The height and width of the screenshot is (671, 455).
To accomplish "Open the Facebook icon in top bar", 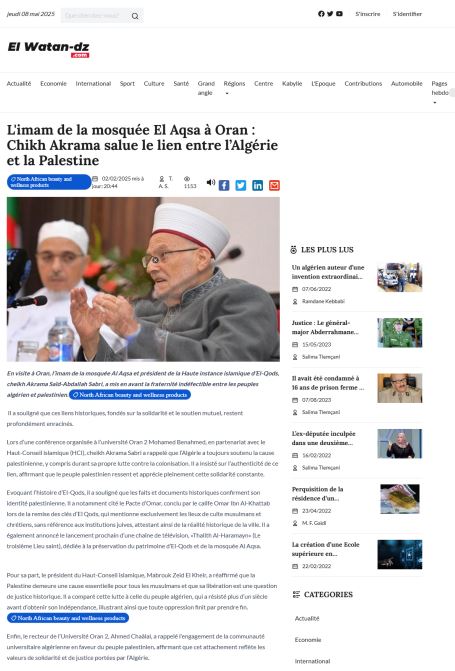I will [x=321, y=14].
